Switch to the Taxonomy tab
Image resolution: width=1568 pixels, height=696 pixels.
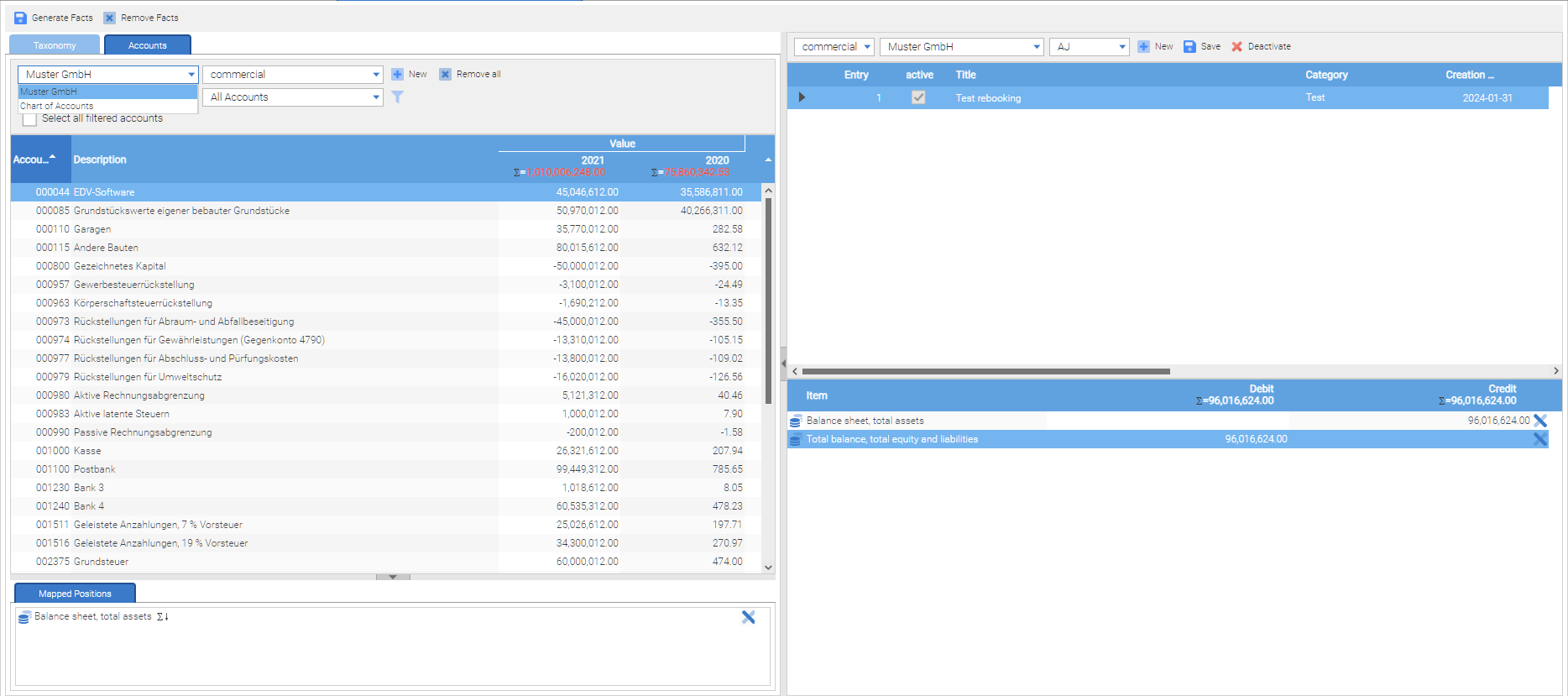(x=55, y=45)
